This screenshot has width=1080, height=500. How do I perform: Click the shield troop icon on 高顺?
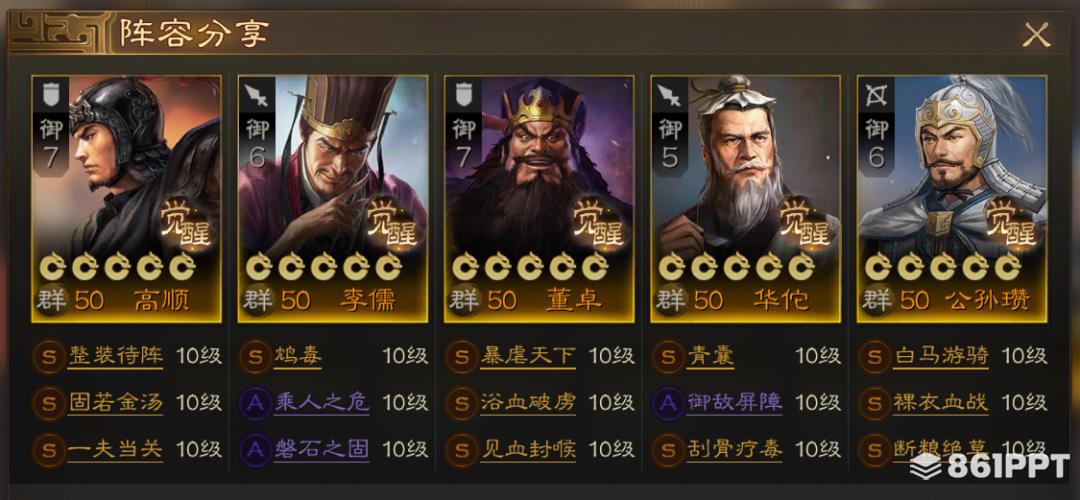pos(51,94)
